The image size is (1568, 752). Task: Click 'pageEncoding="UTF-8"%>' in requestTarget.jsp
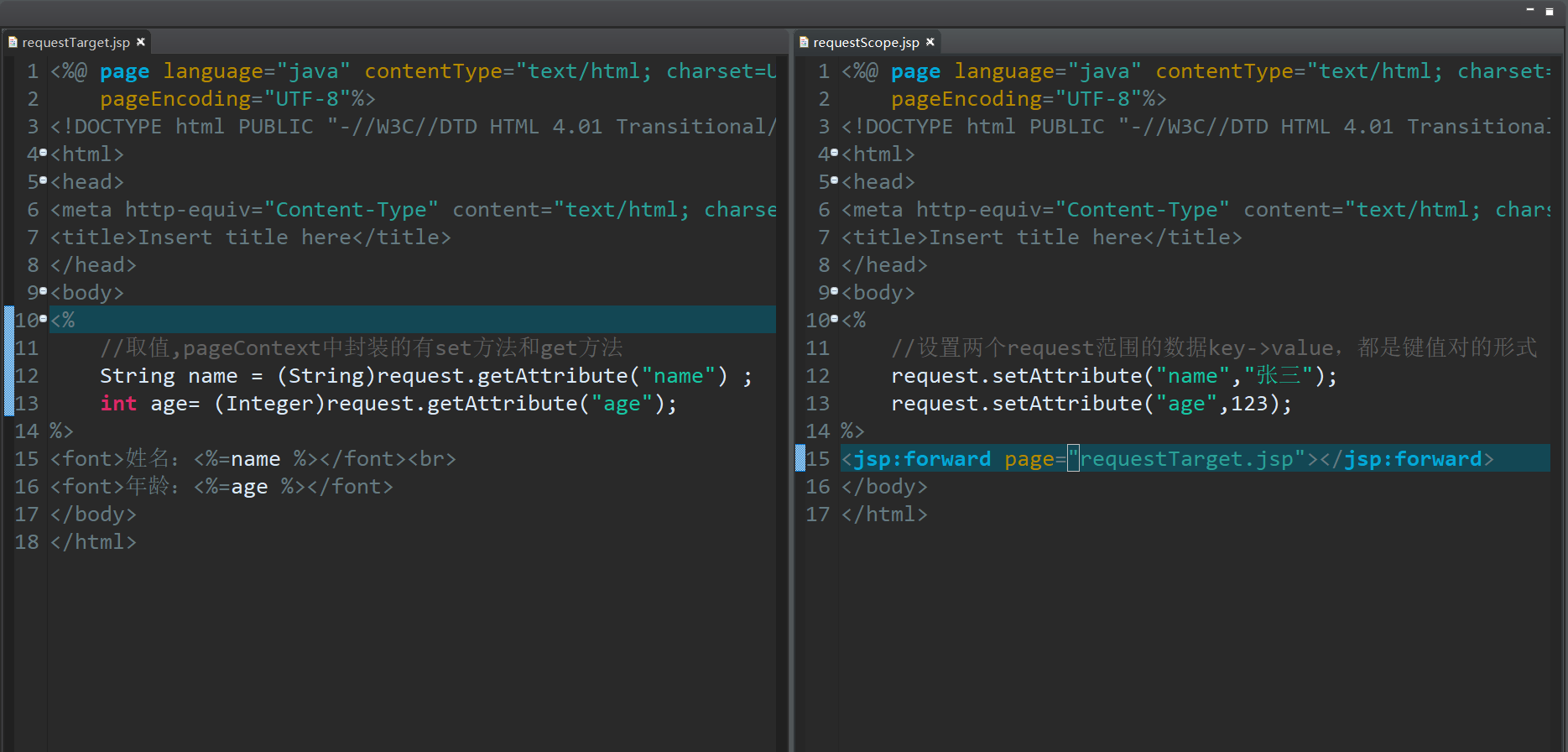tap(237, 98)
